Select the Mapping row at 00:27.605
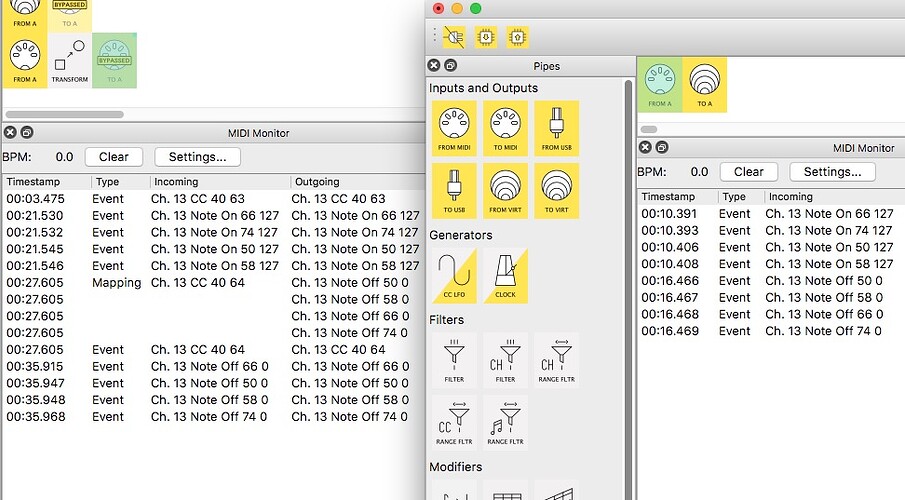 coord(214,283)
